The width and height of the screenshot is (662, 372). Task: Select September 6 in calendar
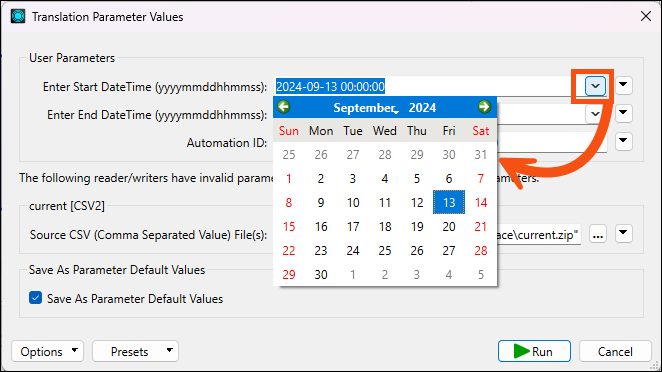449,179
